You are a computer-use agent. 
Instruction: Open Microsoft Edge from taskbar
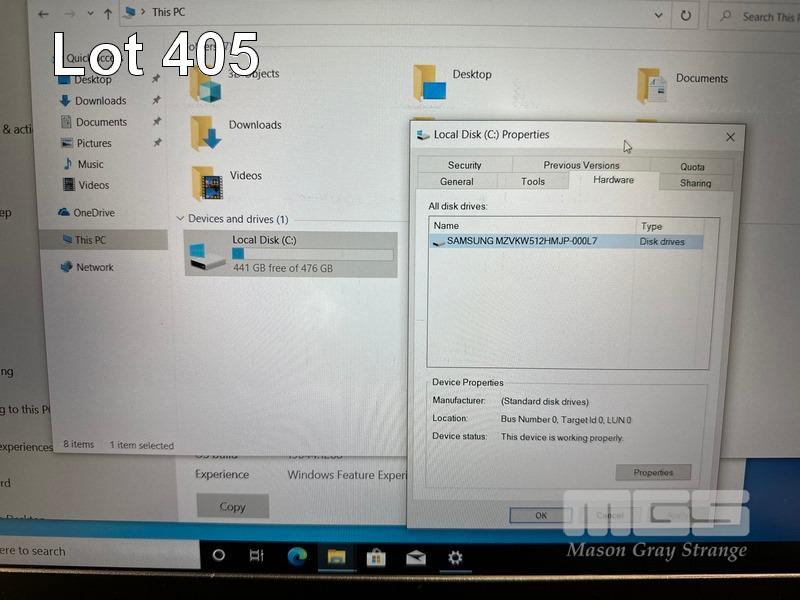297,557
